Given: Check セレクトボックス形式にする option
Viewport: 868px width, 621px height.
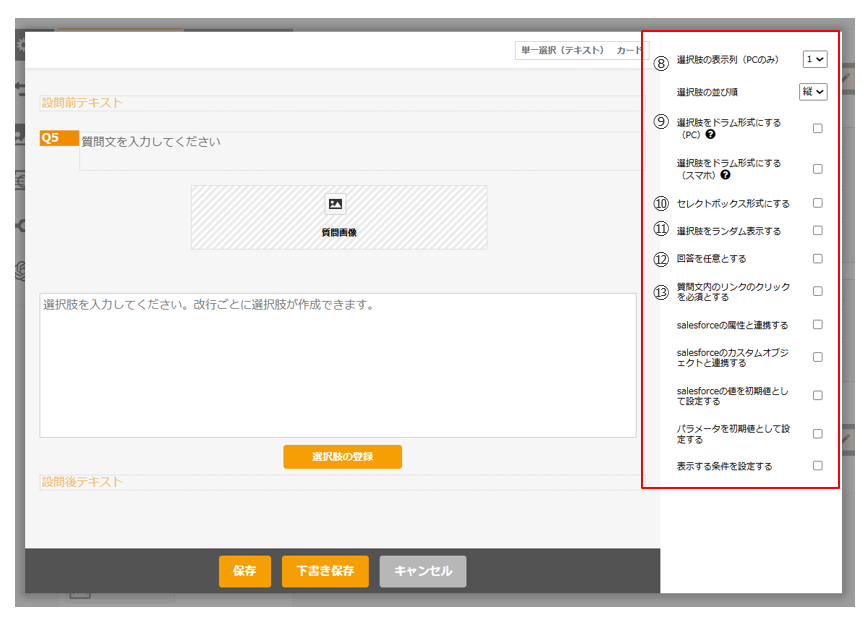Looking at the screenshot, I should pos(818,203).
